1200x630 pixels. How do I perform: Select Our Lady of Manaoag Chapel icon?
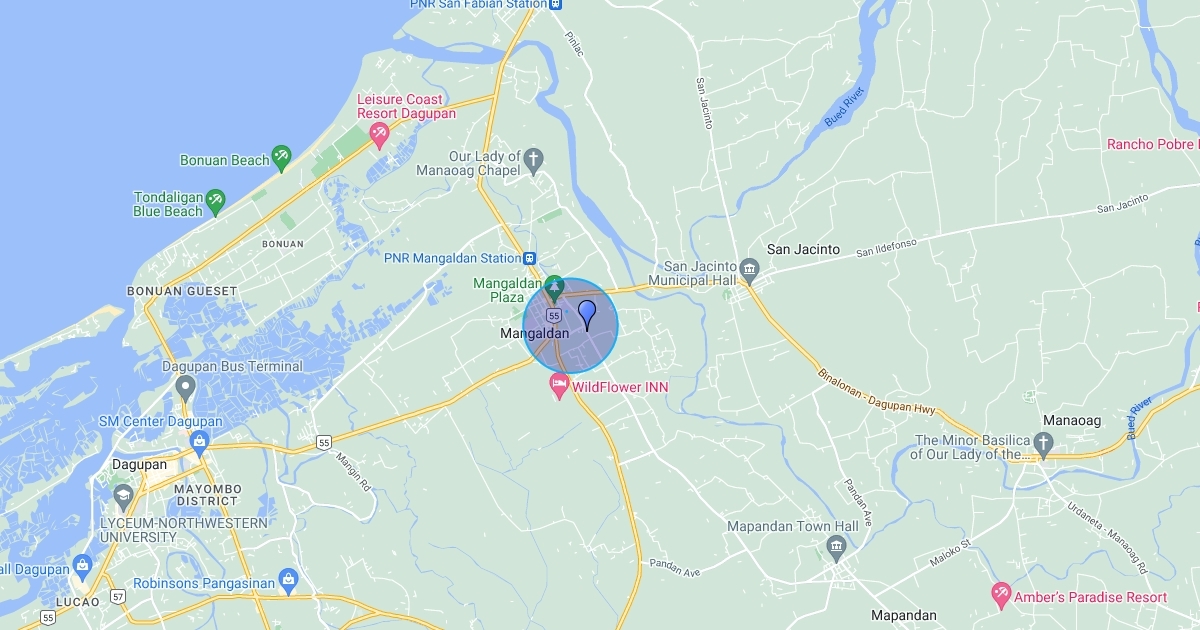click(x=534, y=158)
